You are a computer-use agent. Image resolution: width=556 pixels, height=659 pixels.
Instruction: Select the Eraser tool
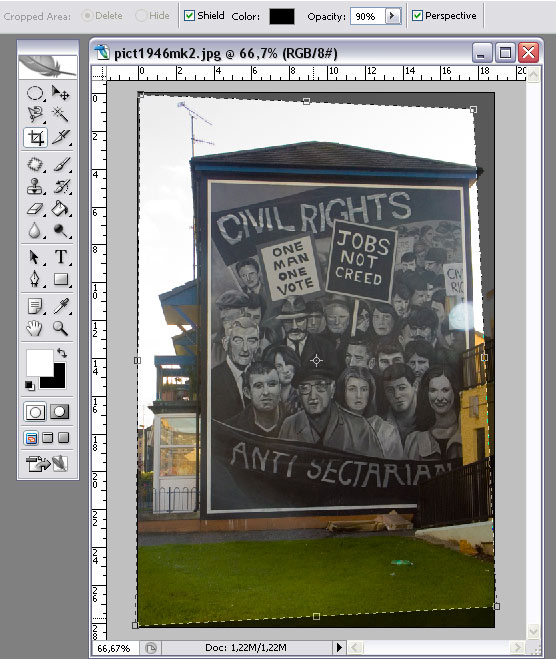[35, 208]
